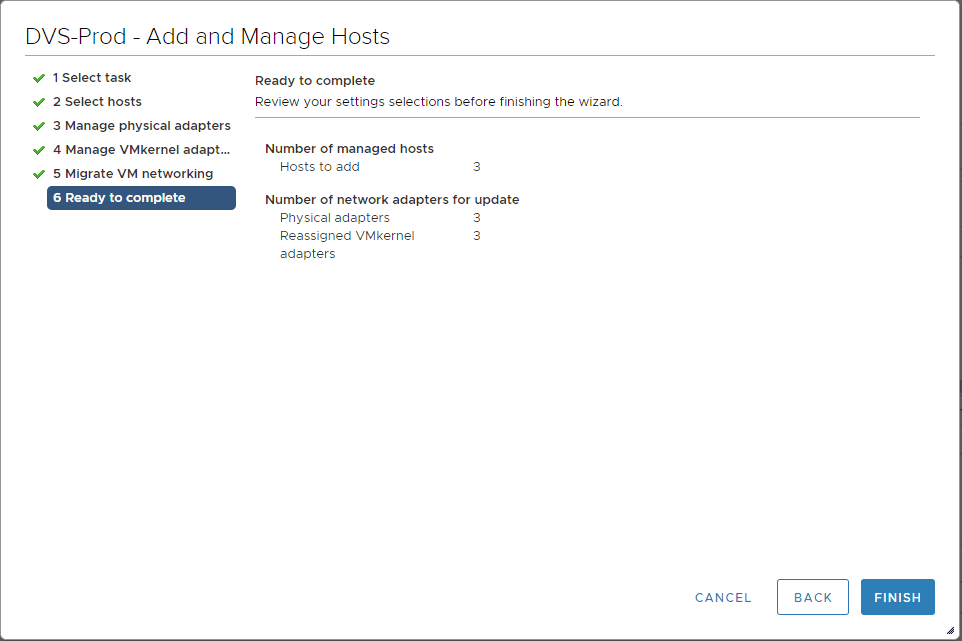Click the Hosts to add count value

tap(477, 166)
